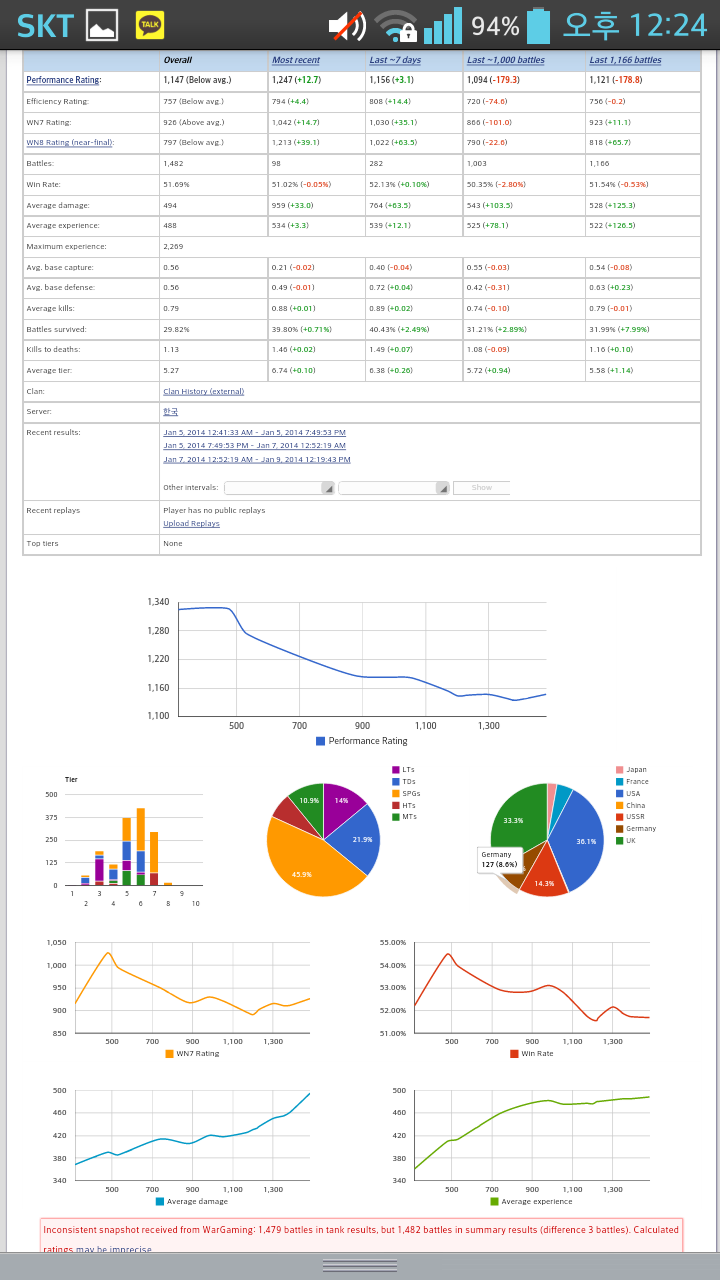720x1280 pixels.
Task: Tap the battery status icon
Action: click(x=539, y=26)
